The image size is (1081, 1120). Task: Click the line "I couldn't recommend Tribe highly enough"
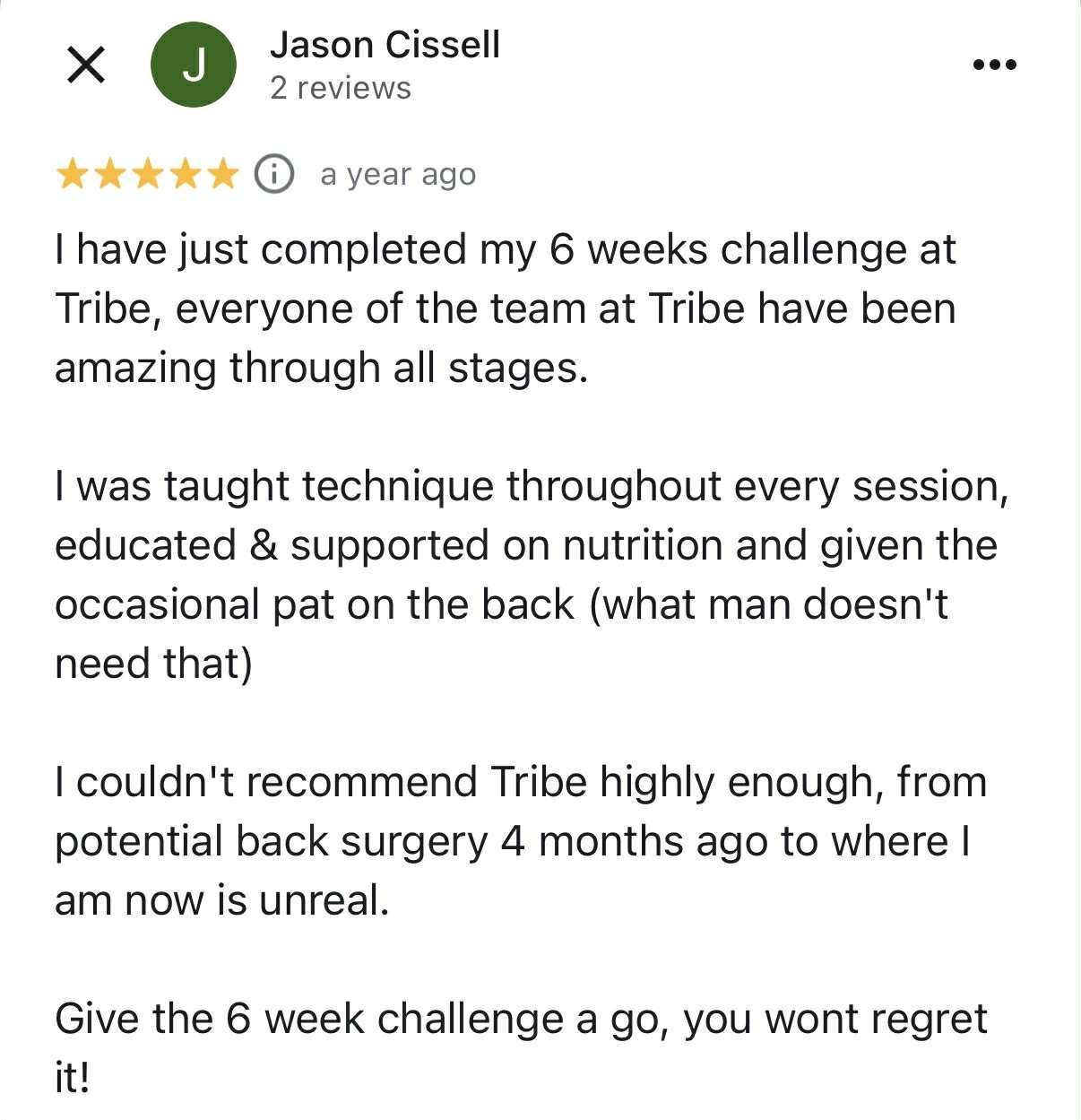[520, 782]
